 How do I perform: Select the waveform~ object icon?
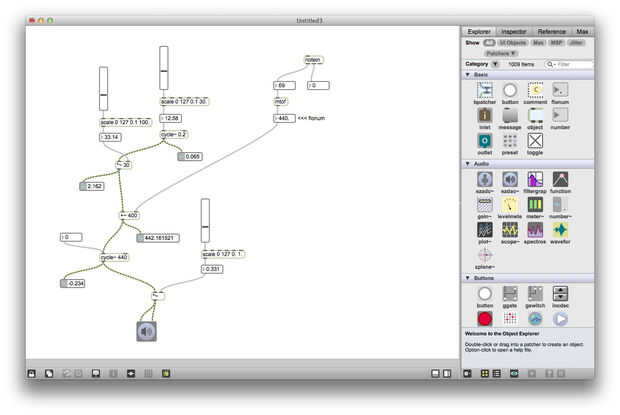pyautogui.click(x=560, y=230)
